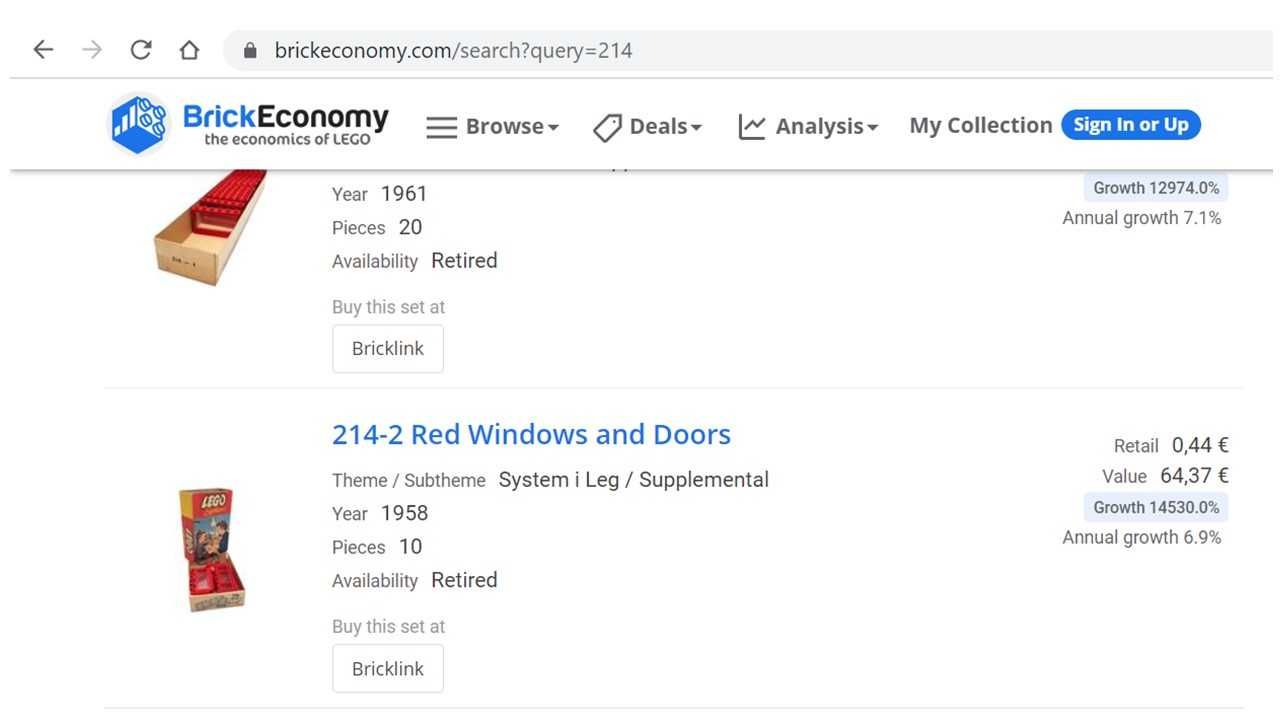This screenshot has height=720, width=1280.
Task: Select the Growth 14530.0% badge
Action: point(1155,507)
